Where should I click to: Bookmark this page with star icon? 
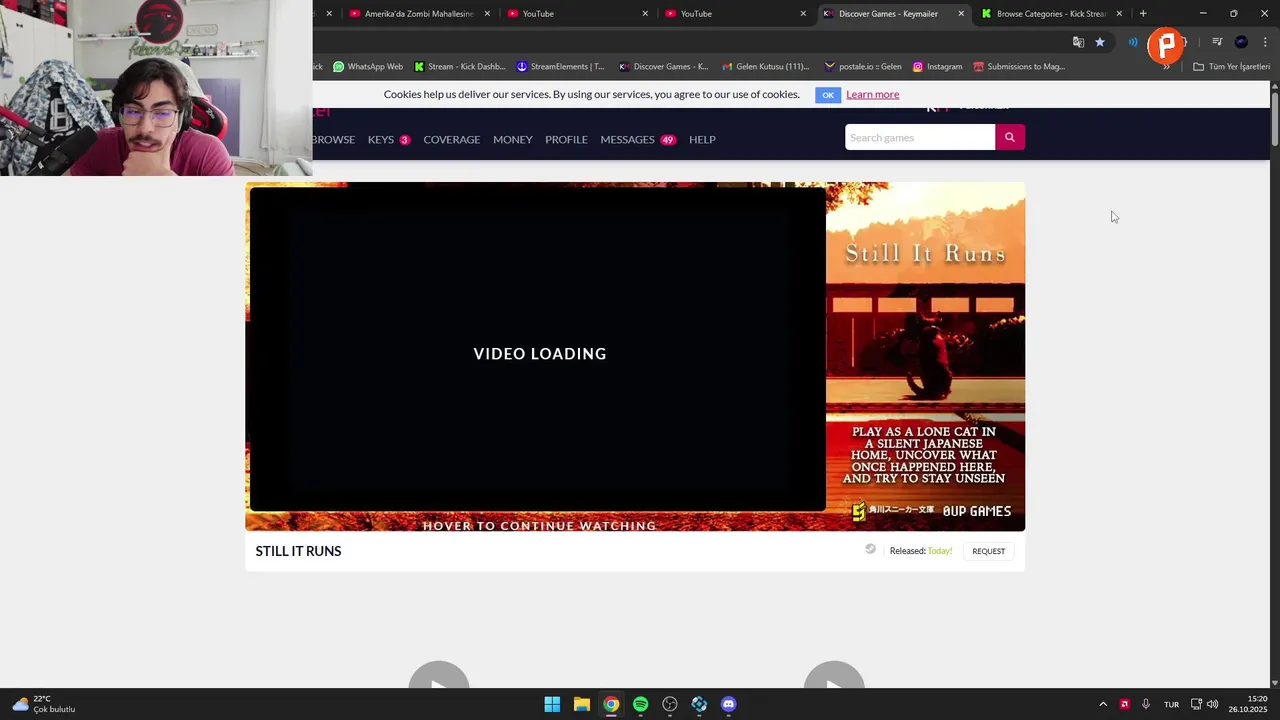1100,42
